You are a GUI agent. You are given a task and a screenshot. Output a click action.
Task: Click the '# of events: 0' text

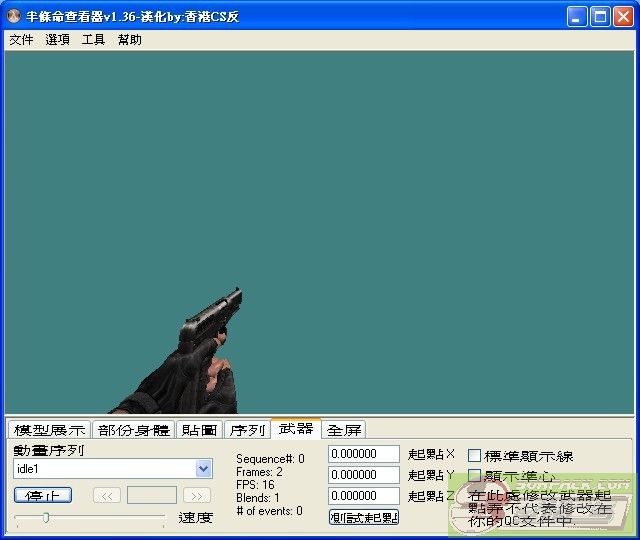tap(269, 511)
